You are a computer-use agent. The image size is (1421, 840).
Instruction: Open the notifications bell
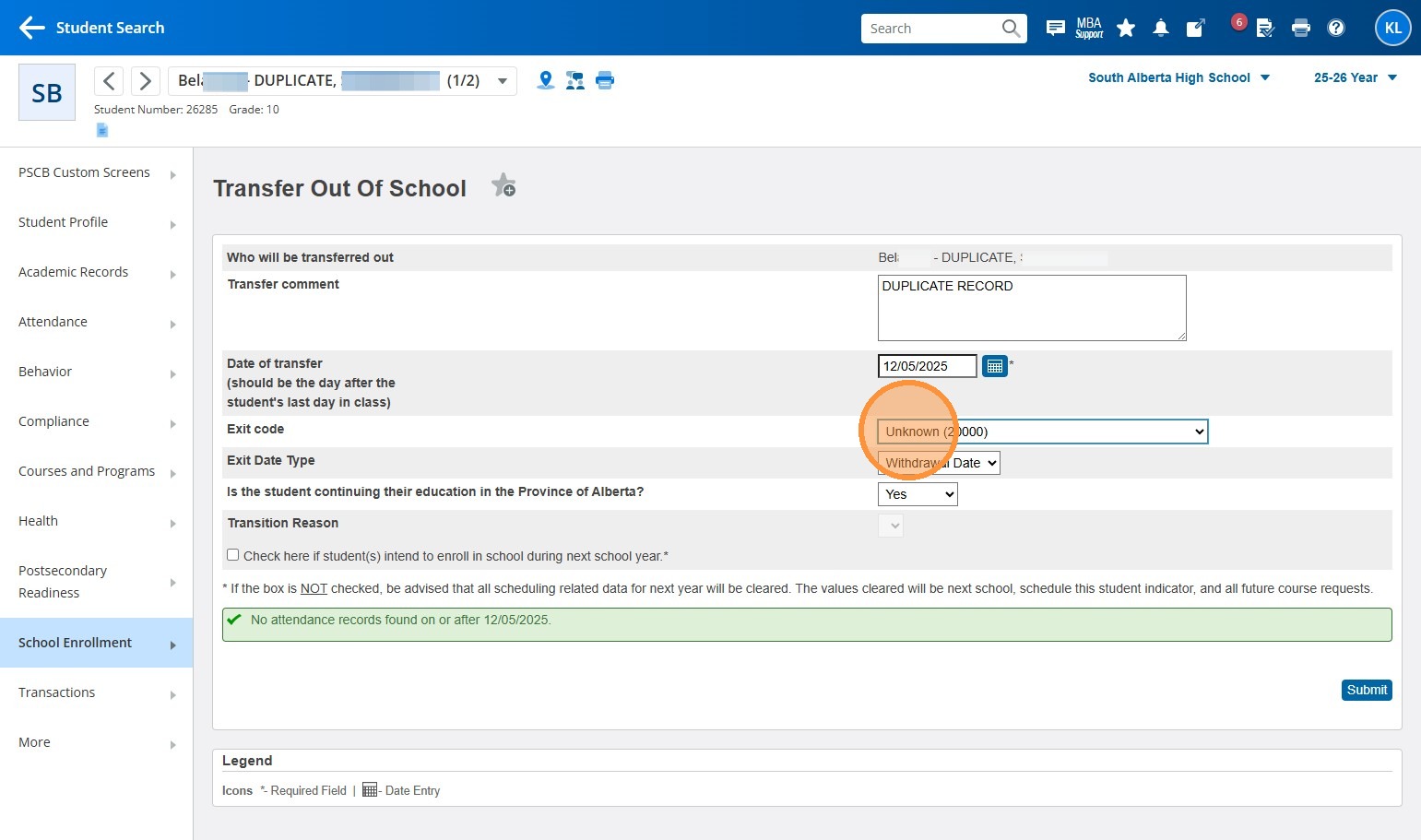coord(1161,28)
